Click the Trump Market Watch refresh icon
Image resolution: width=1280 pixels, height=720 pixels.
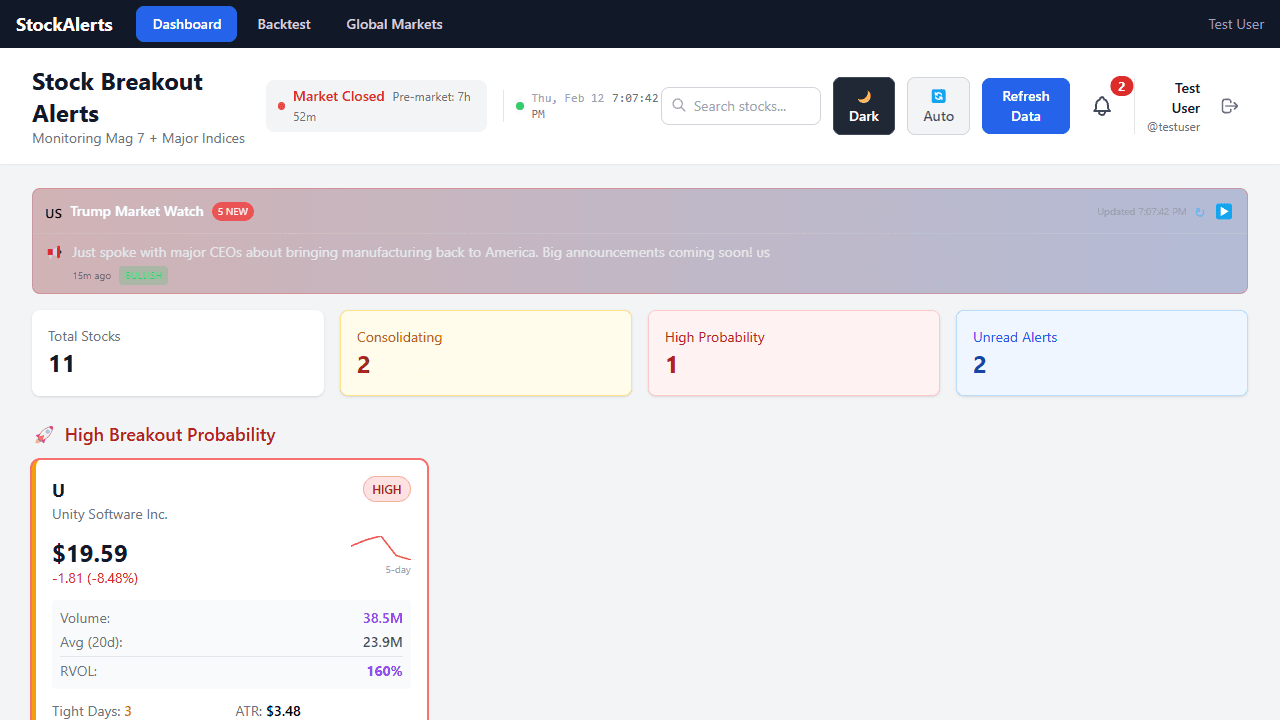[1200, 212]
